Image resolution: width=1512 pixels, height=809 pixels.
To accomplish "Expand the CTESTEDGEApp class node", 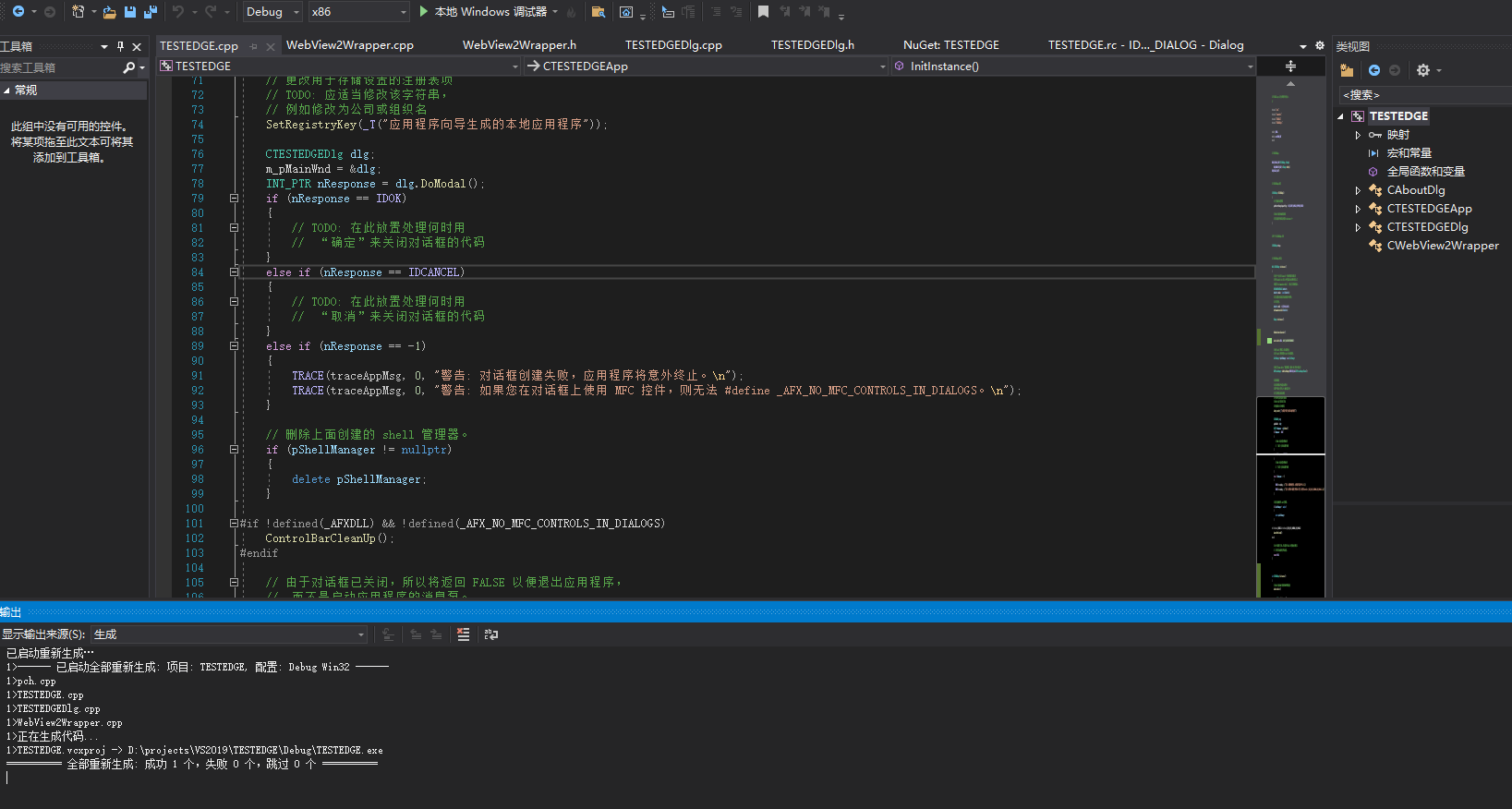I will click(1358, 209).
